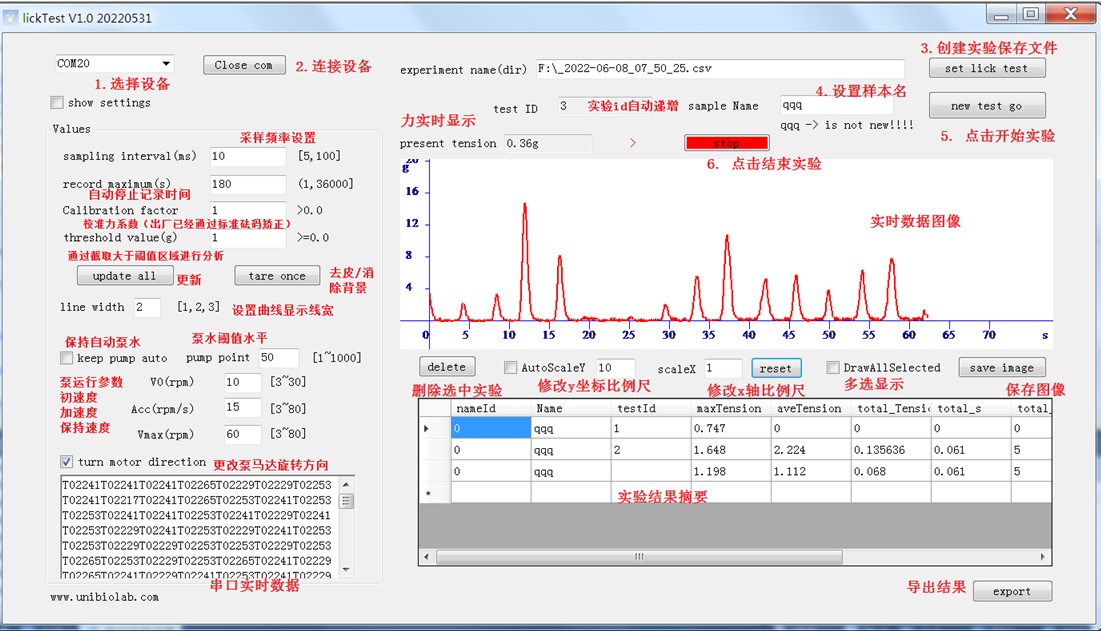Click the lickTest app icon in title bar
1101x631 pixels.
click(11, 18)
